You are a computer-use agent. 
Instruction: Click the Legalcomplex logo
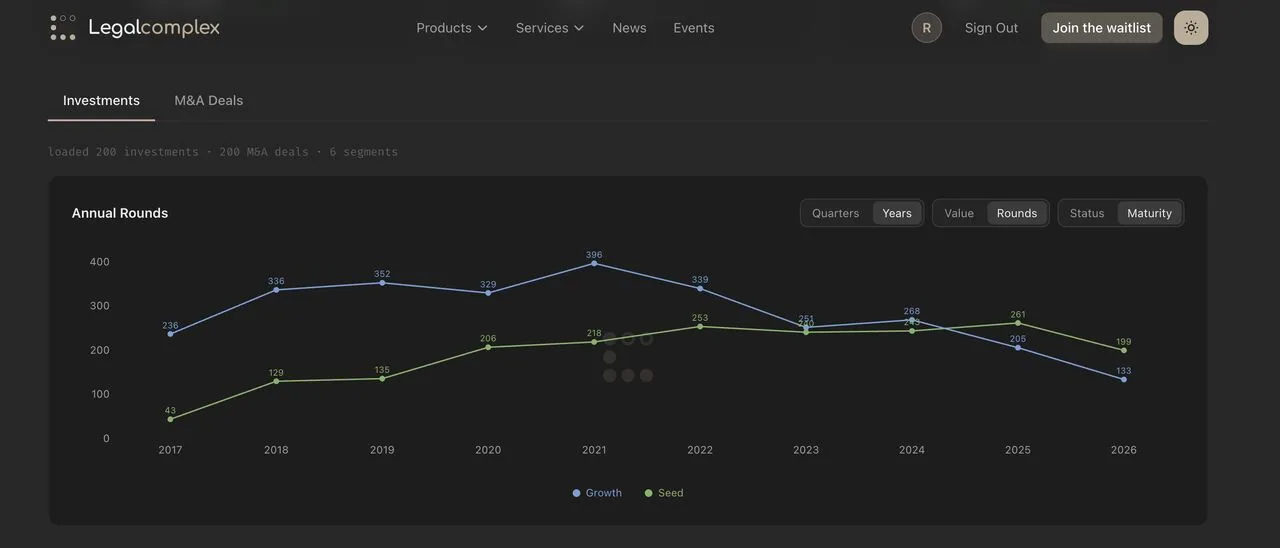pos(135,28)
